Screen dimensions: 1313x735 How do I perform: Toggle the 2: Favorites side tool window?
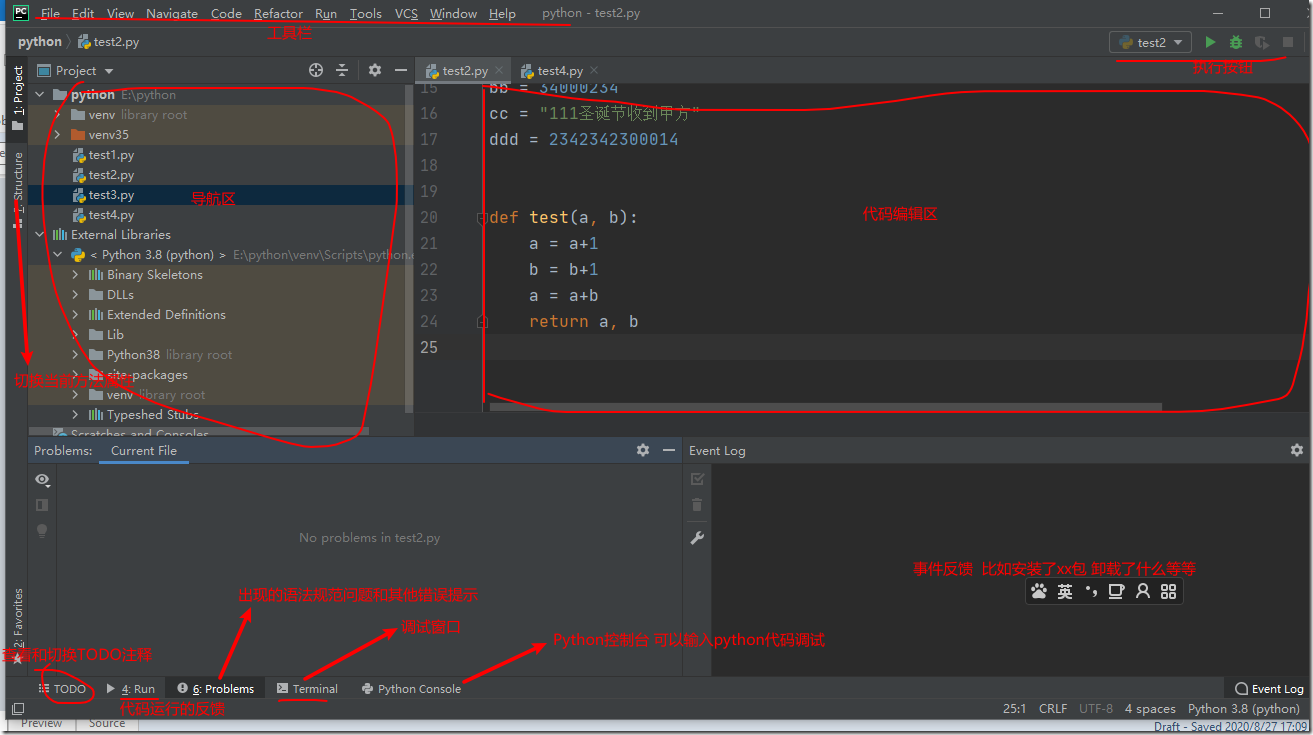click(x=17, y=625)
